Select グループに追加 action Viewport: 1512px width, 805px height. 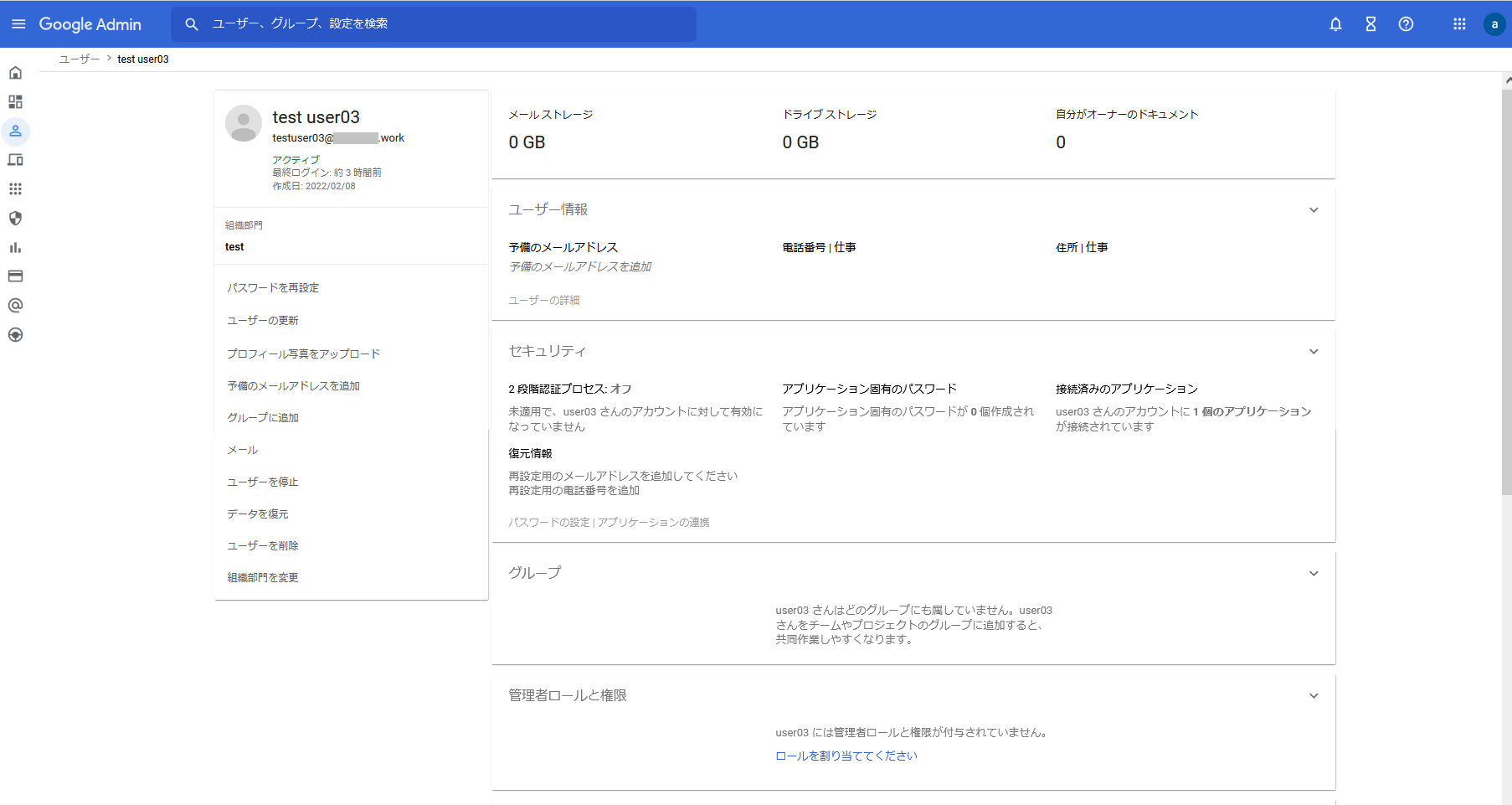(263, 418)
